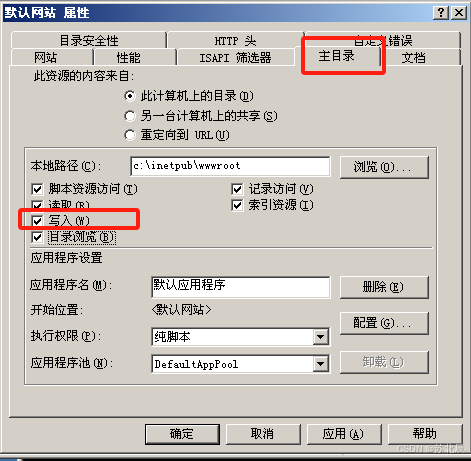Open the HTTP 头 tab
This screenshot has width=471, height=461.
(x=235, y=40)
